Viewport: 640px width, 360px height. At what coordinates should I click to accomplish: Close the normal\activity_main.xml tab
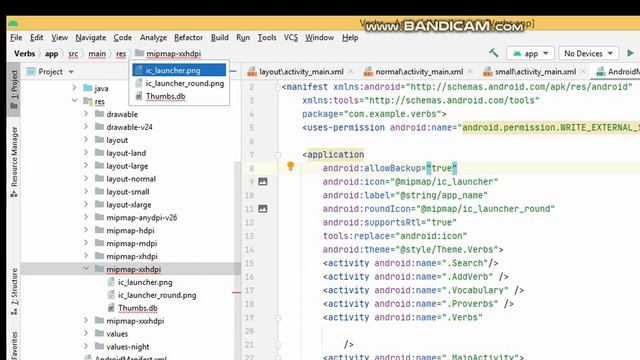click(470, 71)
